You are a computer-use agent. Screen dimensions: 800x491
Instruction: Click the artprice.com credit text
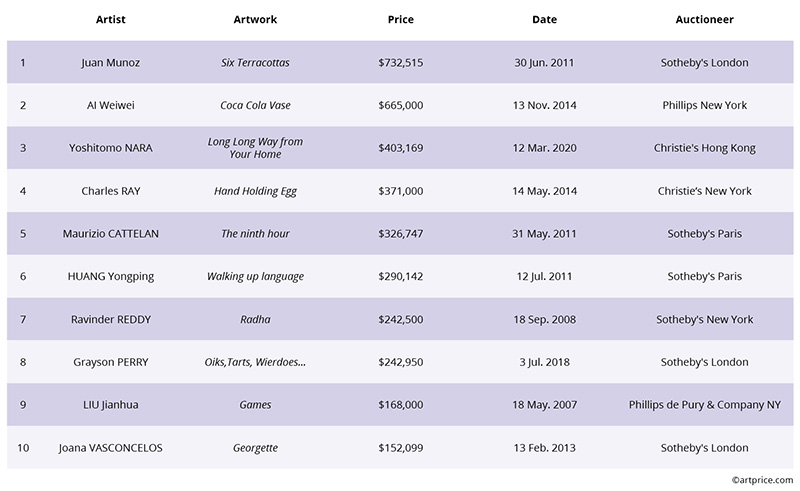pyautogui.click(x=761, y=481)
